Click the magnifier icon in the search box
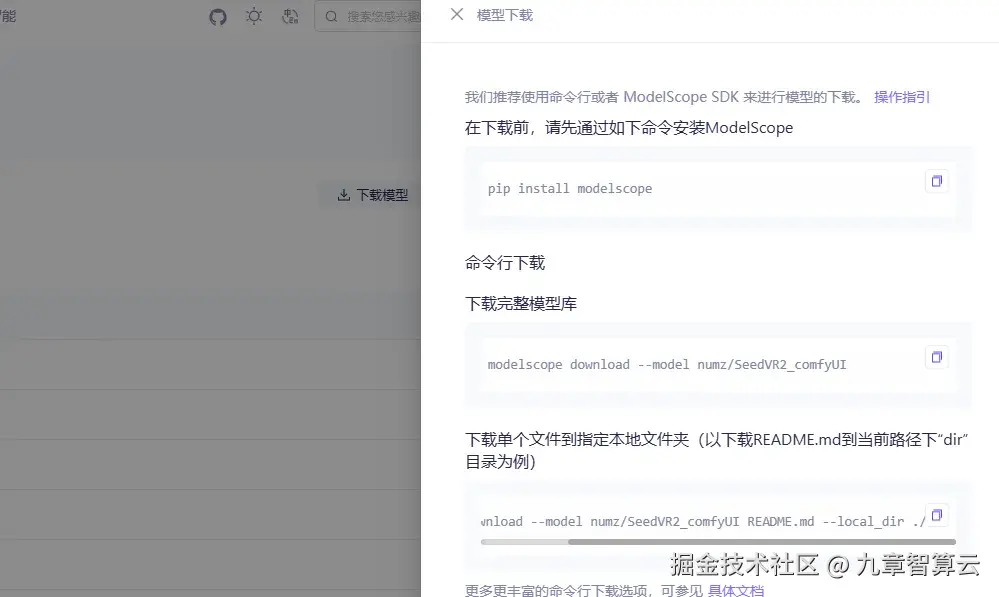999x597 pixels. coord(331,17)
